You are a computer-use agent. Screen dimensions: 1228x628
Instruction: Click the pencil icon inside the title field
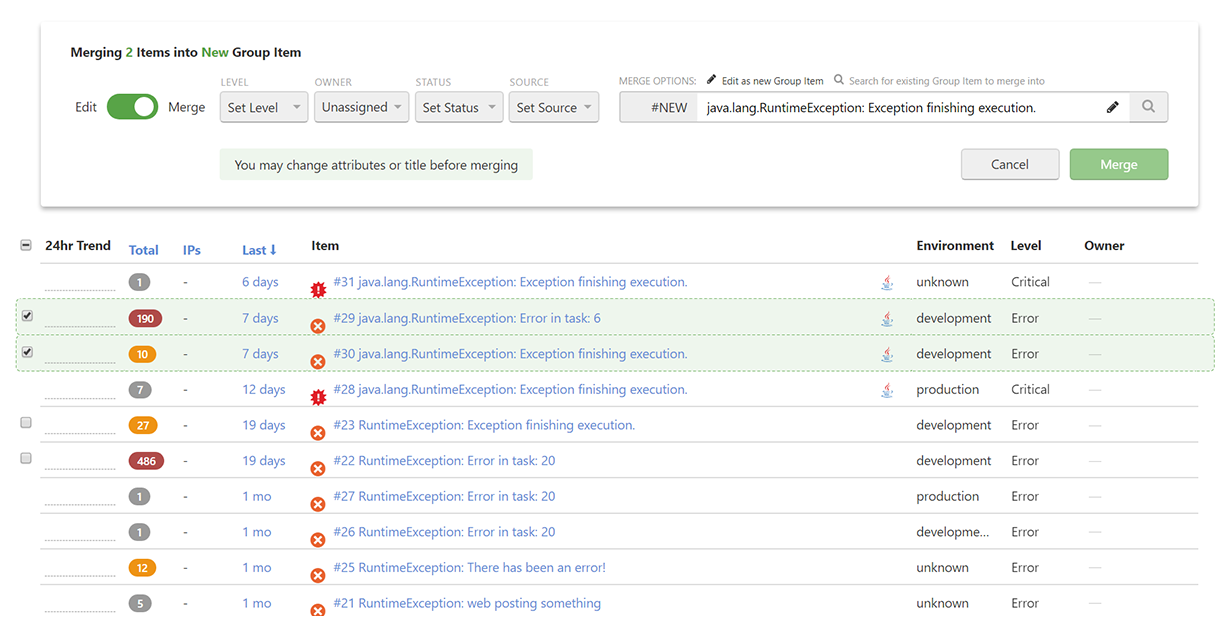[x=1113, y=107]
